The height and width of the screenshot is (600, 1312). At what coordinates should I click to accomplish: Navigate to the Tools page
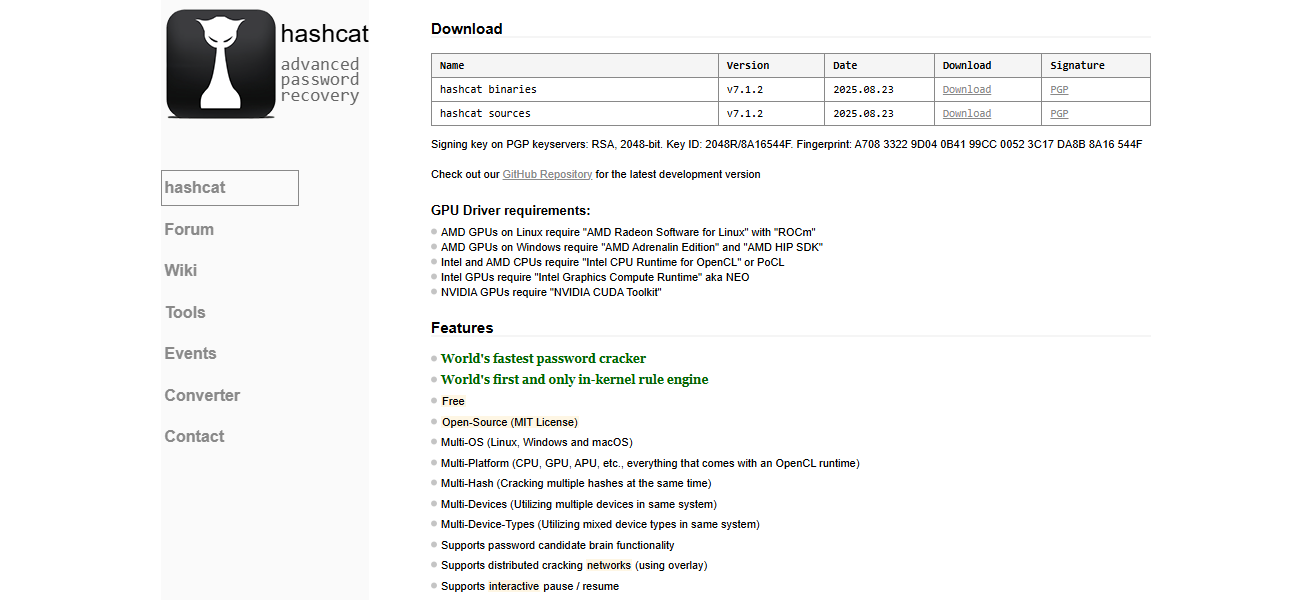(185, 313)
